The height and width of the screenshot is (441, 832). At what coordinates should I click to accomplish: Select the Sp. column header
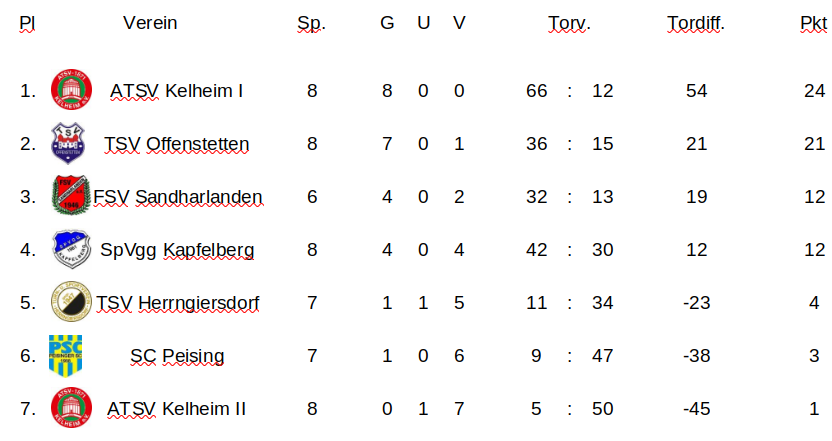click(x=312, y=23)
